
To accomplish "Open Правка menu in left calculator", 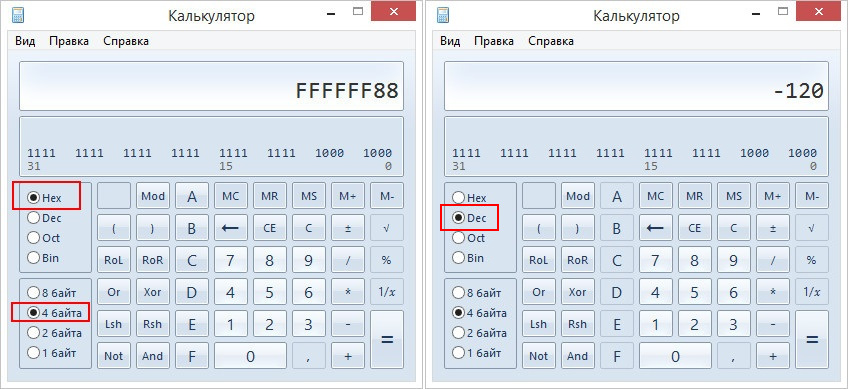I will [69, 41].
